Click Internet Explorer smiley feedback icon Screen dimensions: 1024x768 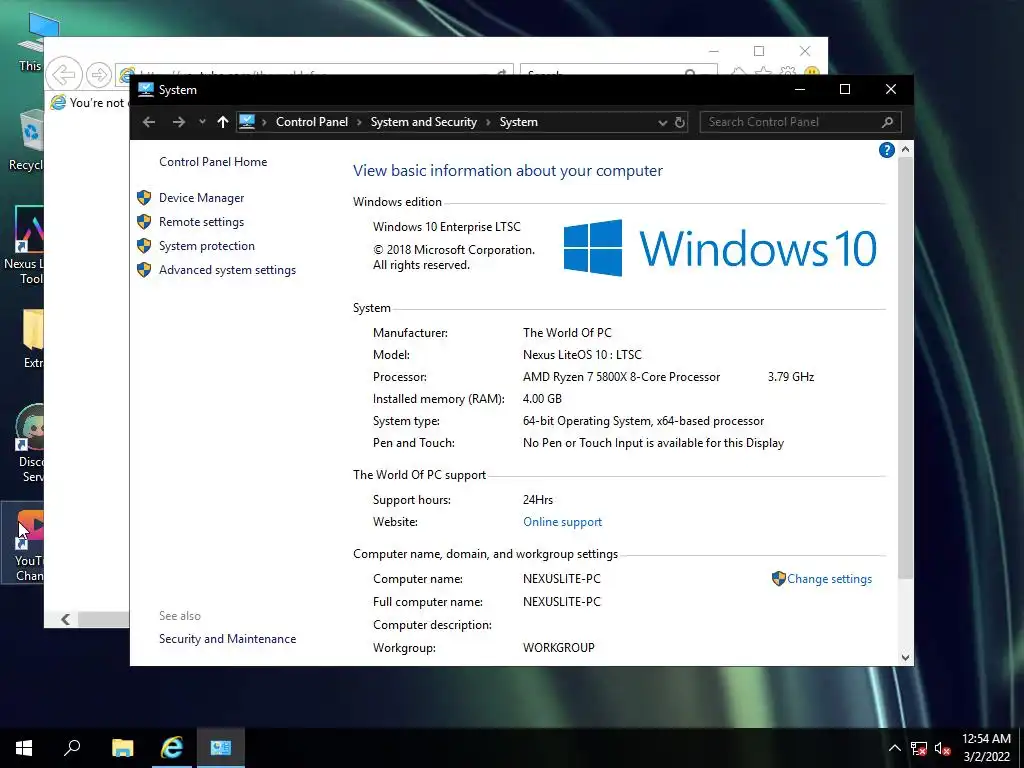(x=811, y=72)
